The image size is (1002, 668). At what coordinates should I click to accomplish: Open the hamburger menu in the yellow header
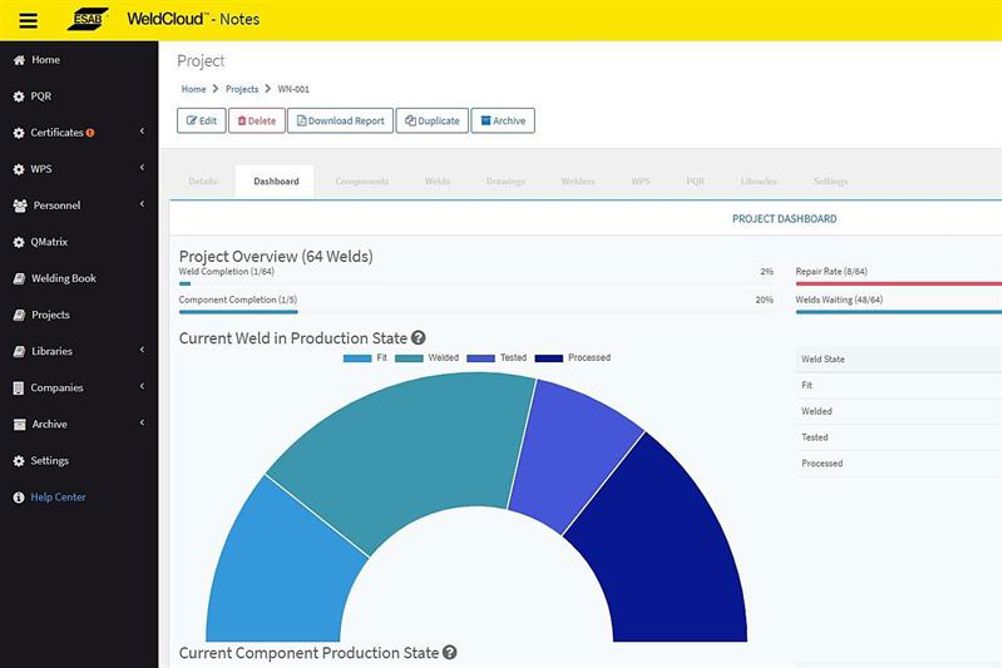coord(28,20)
